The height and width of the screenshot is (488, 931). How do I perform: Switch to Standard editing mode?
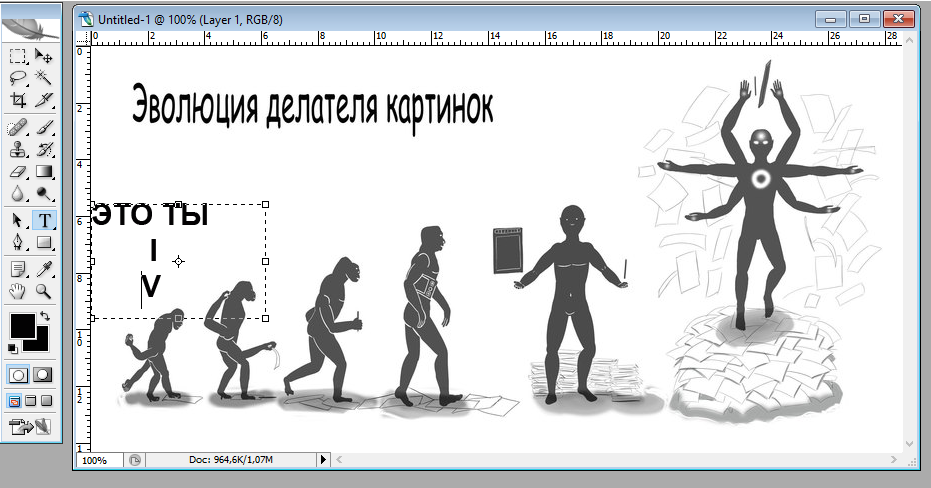click(18, 375)
